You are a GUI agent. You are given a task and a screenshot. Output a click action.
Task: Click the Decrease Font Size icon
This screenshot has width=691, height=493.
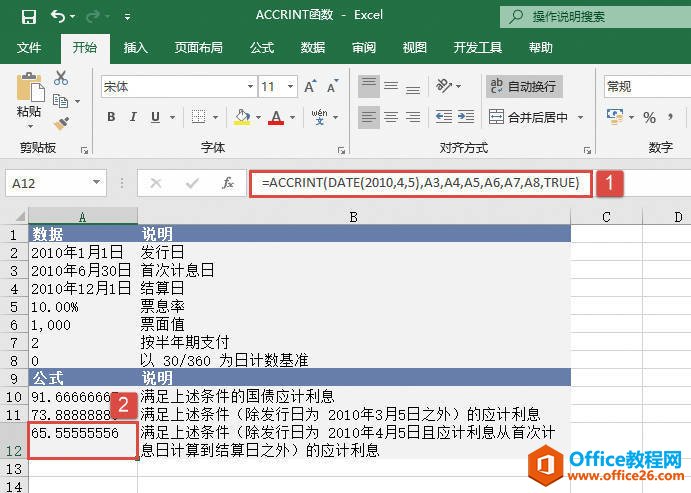(x=333, y=86)
